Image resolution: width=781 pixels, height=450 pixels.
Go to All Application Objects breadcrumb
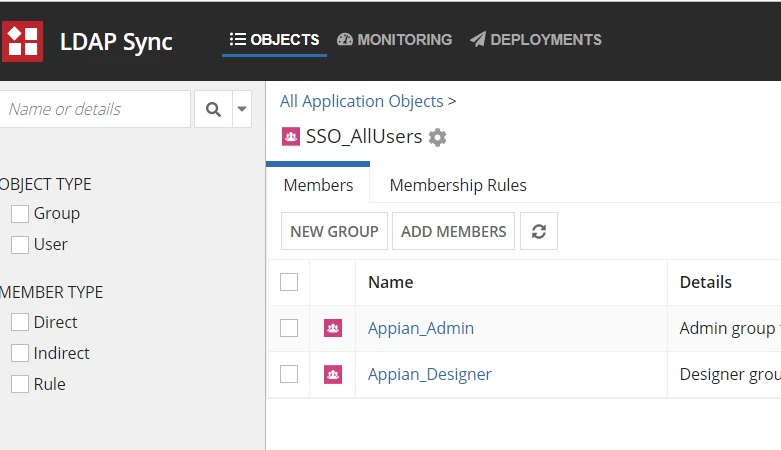point(362,101)
